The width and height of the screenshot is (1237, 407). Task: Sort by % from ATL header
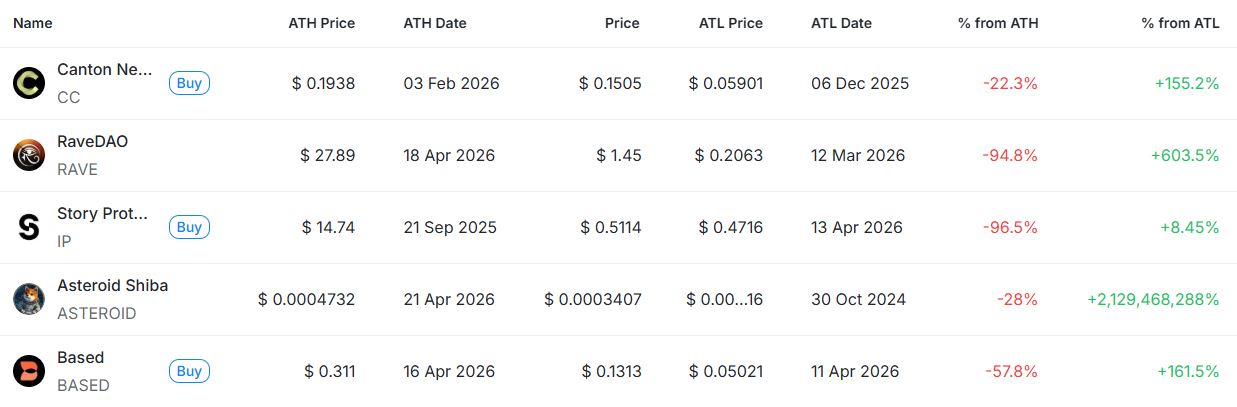(x=1180, y=23)
